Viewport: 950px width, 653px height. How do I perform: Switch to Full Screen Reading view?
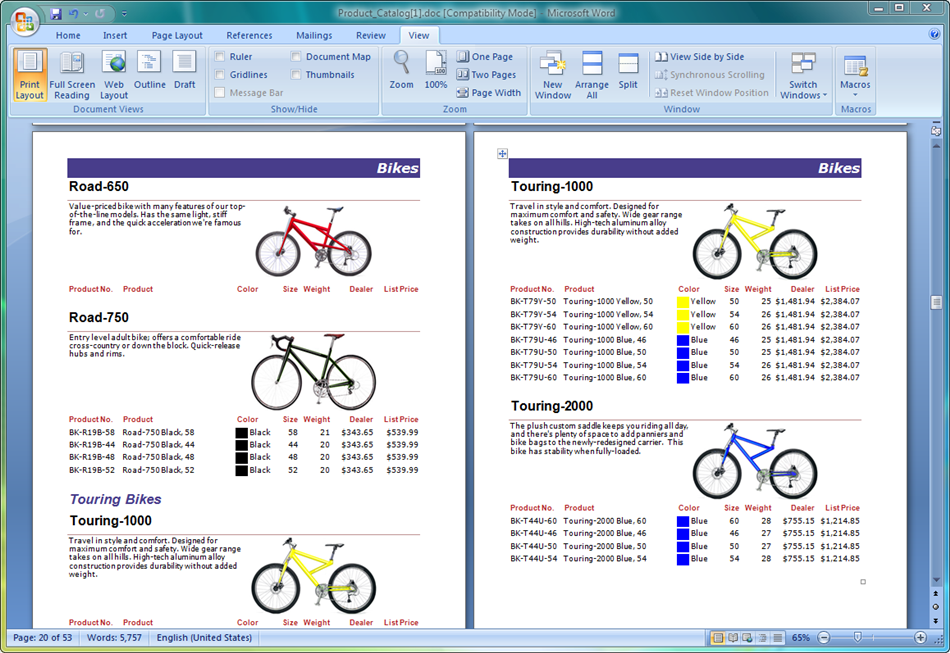(x=72, y=73)
